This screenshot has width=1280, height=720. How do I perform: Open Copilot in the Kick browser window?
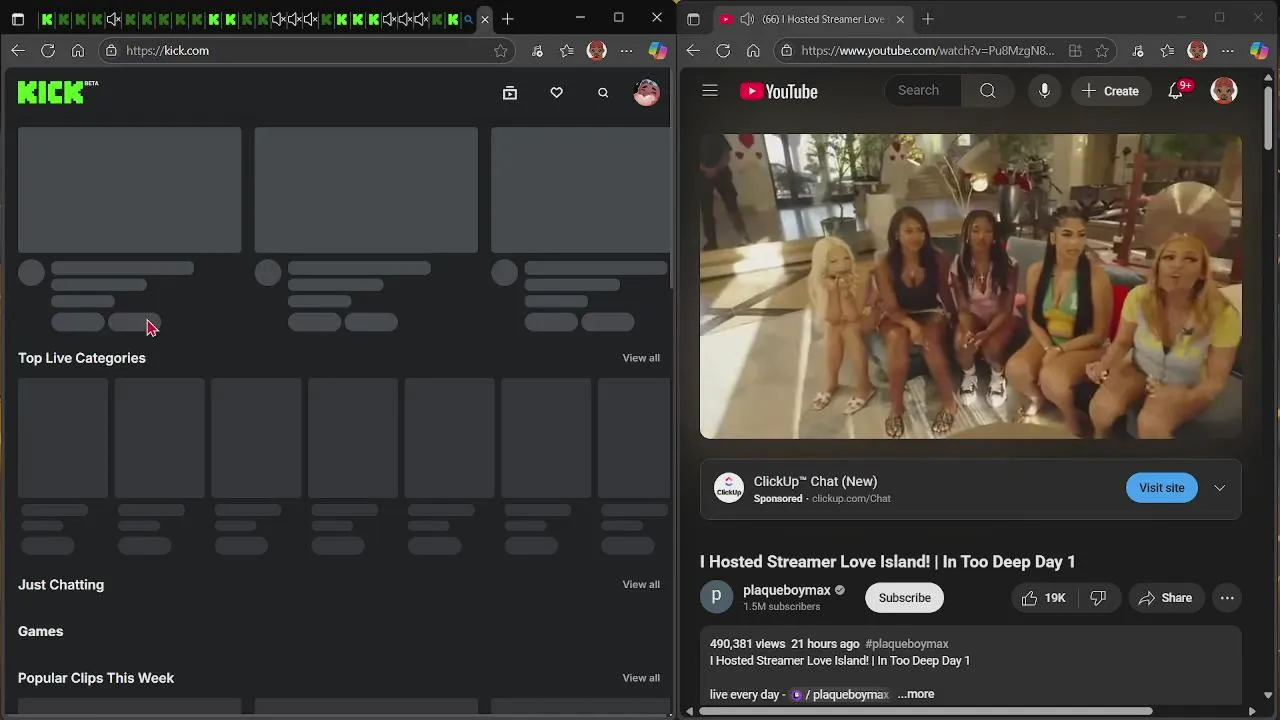click(x=658, y=50)
